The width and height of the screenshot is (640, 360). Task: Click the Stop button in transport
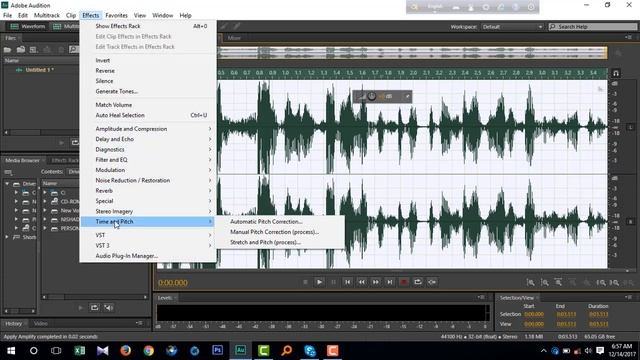[x=305, y=282]
